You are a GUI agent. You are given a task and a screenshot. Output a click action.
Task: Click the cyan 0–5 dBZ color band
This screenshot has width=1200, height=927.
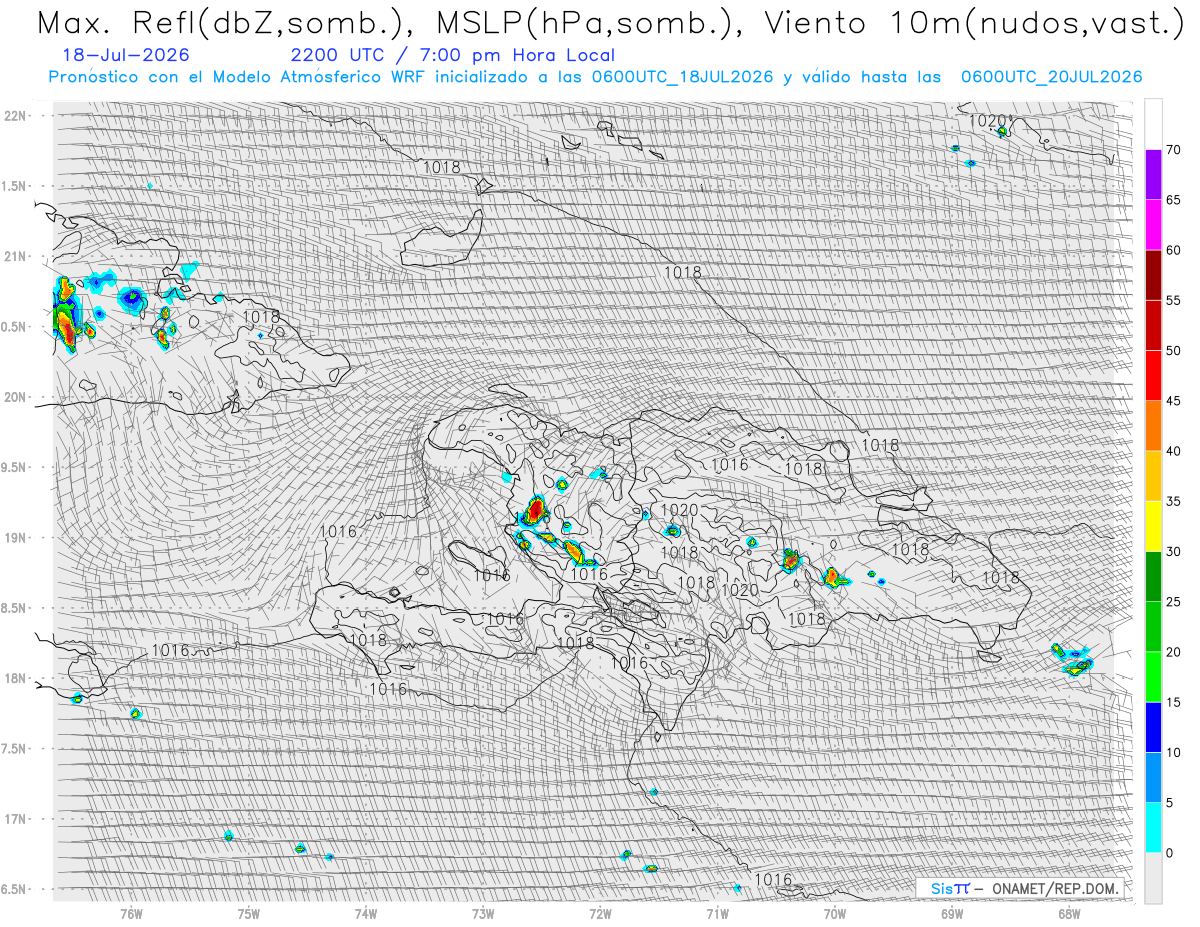[1153, 827]
